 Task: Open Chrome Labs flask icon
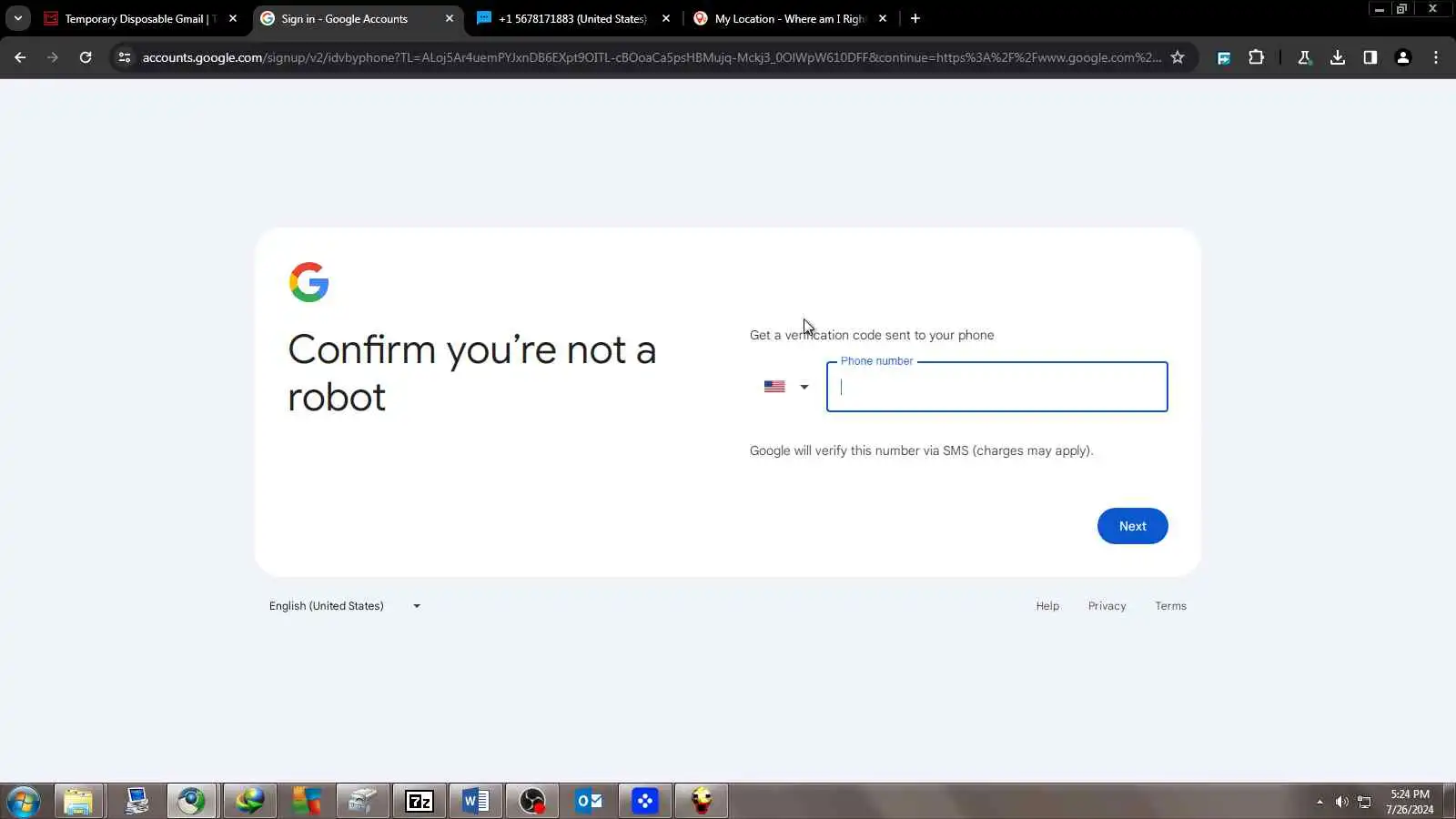1304,57
